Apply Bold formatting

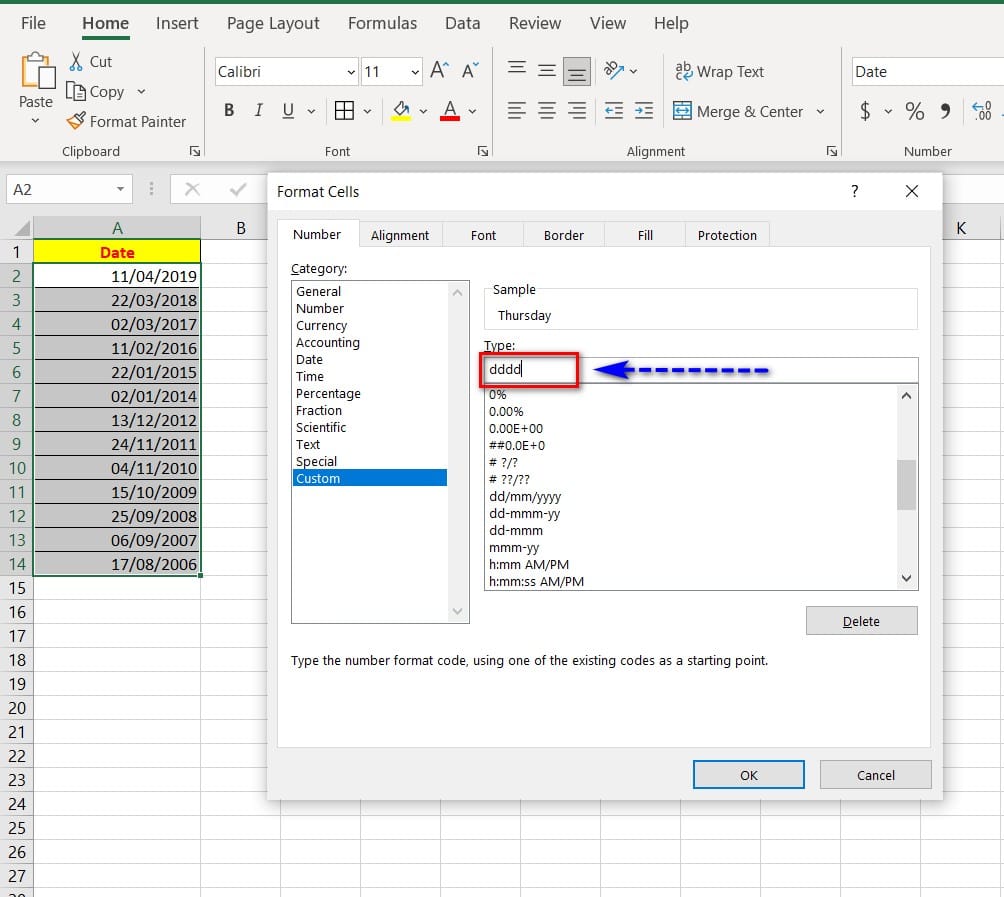pyautogui.click(x=229, y=111)
